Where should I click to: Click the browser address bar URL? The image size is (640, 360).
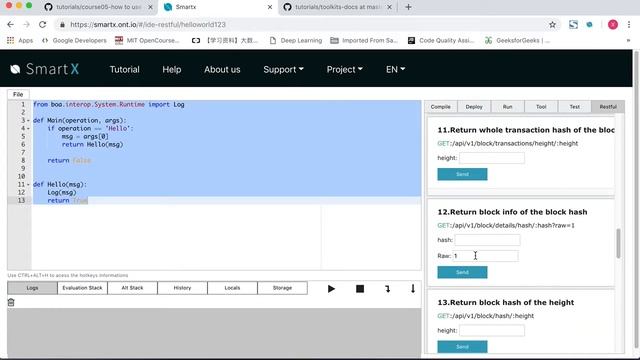point(148,24)
